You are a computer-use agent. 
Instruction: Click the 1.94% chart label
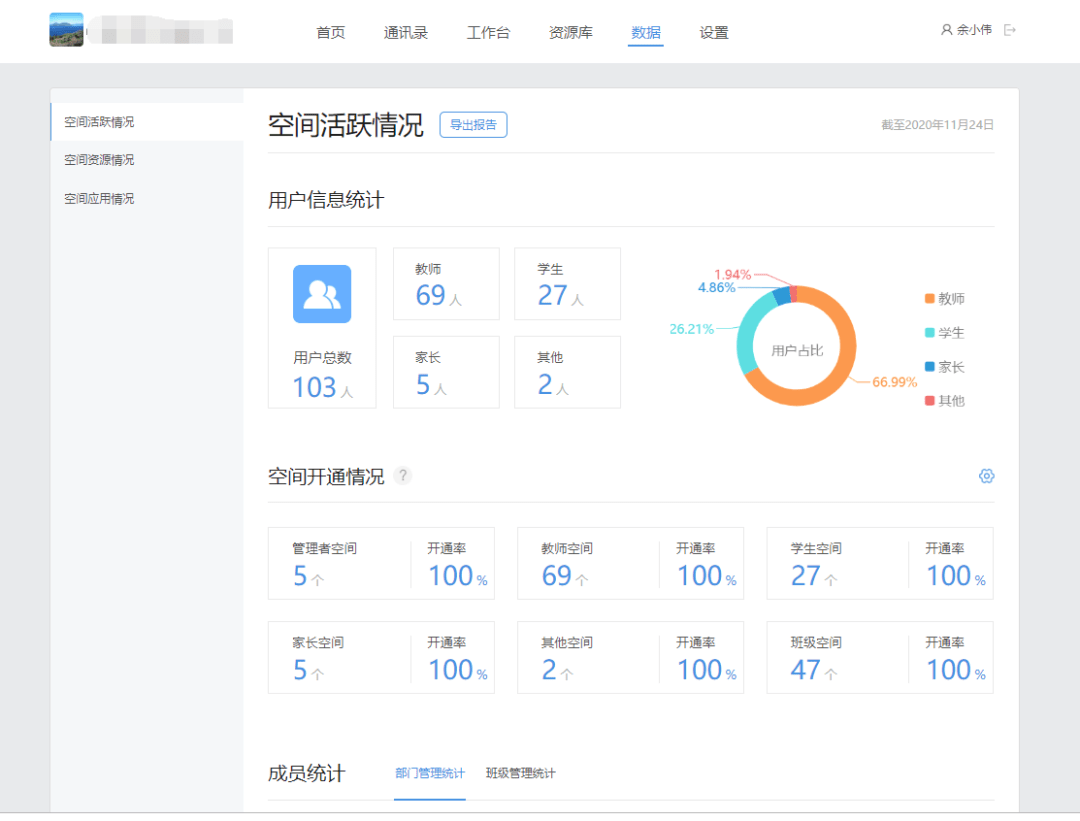click(x=732, y=274)
